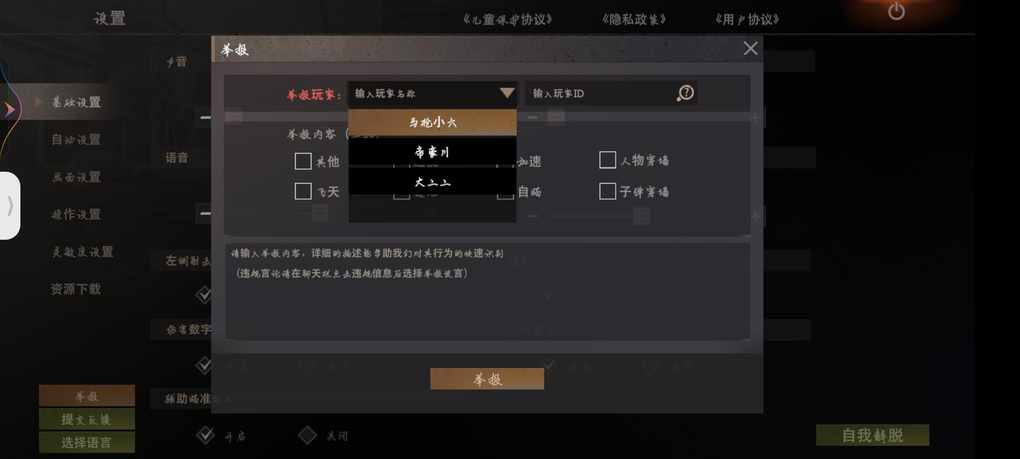The height and width of the screenshot is (459, 1020).
Task: Enable the 人物穿墙 checkbox
Action: pyautogui.click(x=608, y=160)
